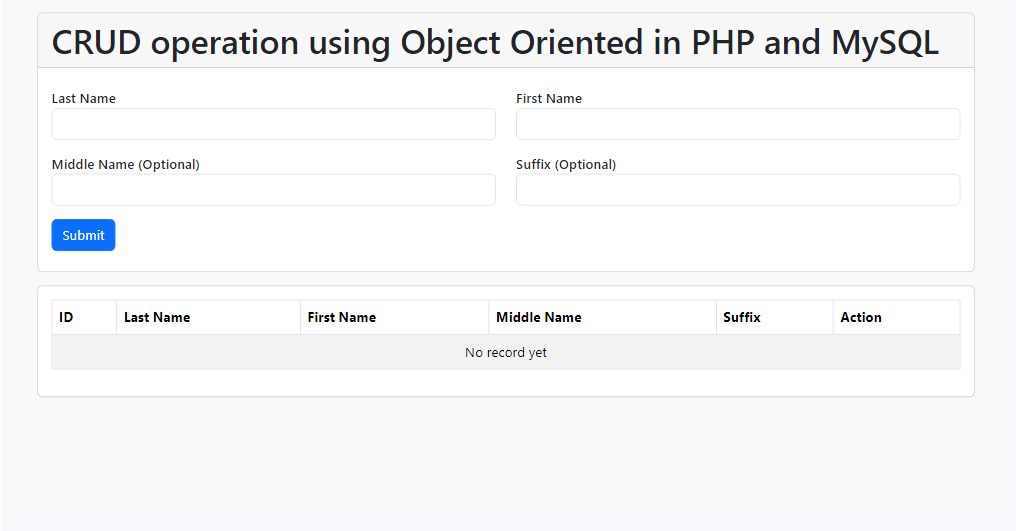Click the Last Name input field
The image size is (1016, 531).
273,124
